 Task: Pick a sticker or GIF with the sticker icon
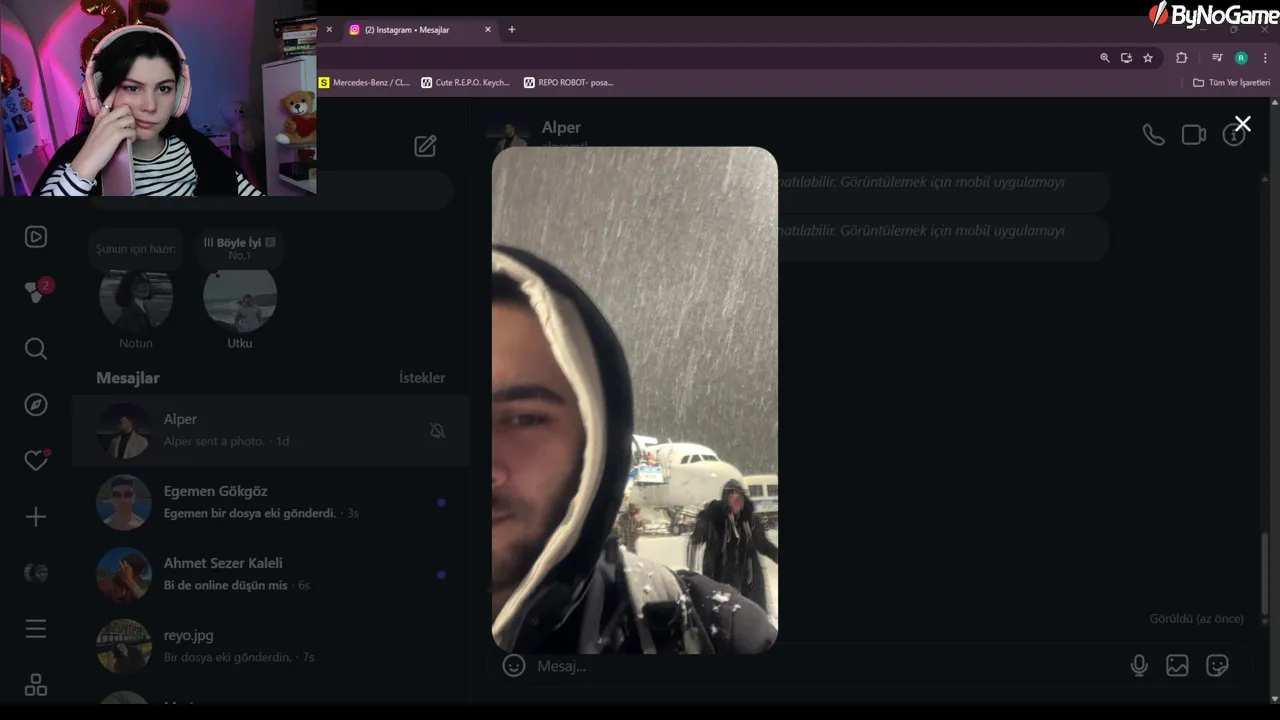(x=1217, y=666)
